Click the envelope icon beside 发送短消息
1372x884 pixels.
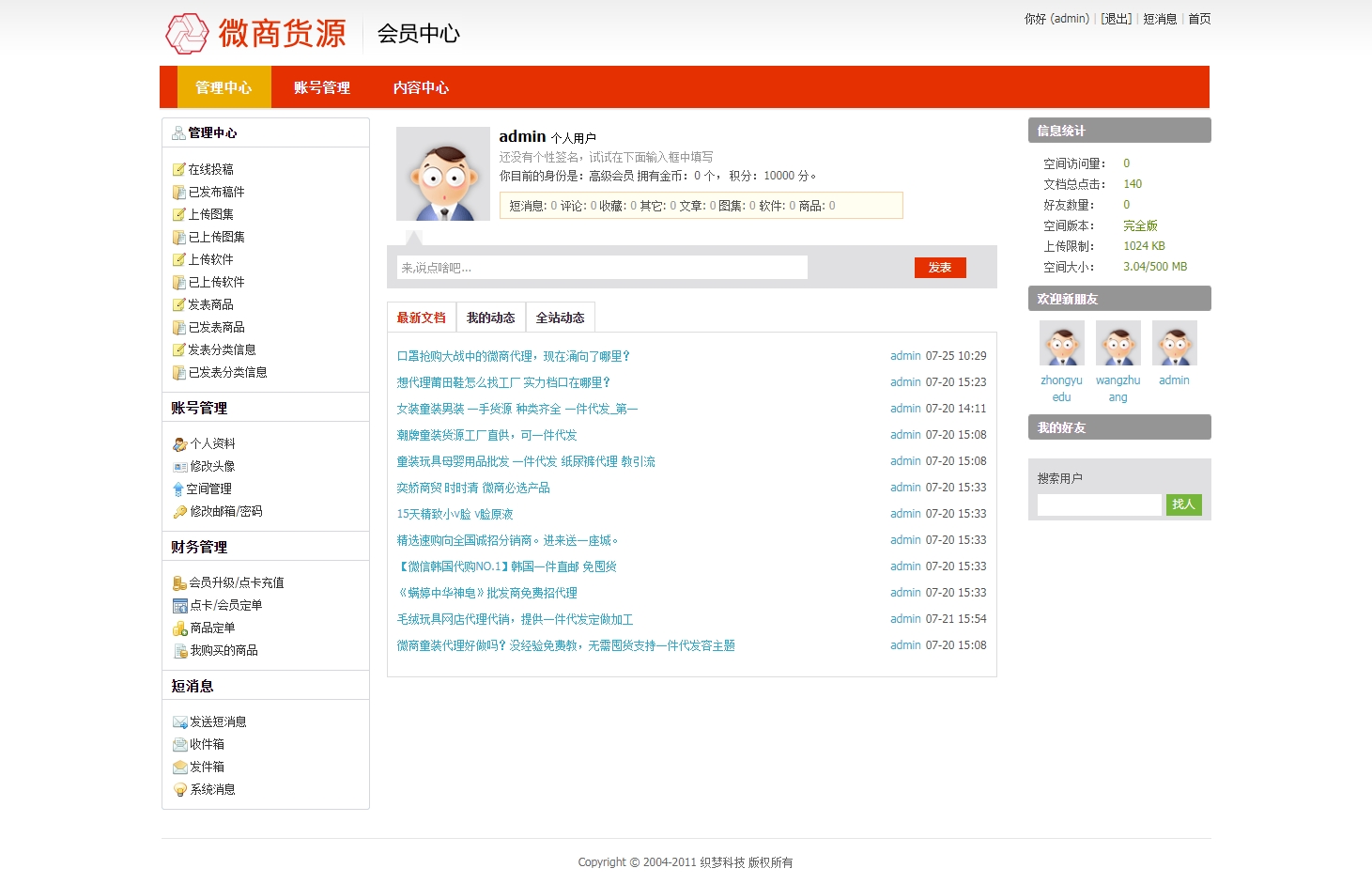pyautogui.click(x=179, y=721)
